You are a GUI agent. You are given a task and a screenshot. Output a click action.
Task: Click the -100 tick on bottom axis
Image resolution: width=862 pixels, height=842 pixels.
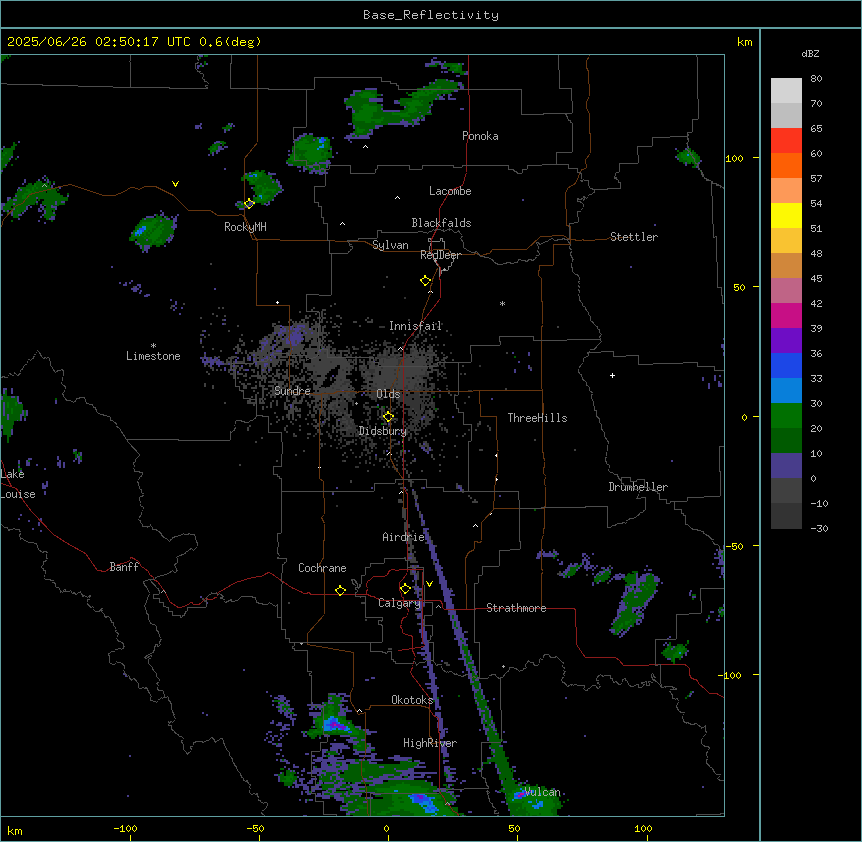[125, 828]
